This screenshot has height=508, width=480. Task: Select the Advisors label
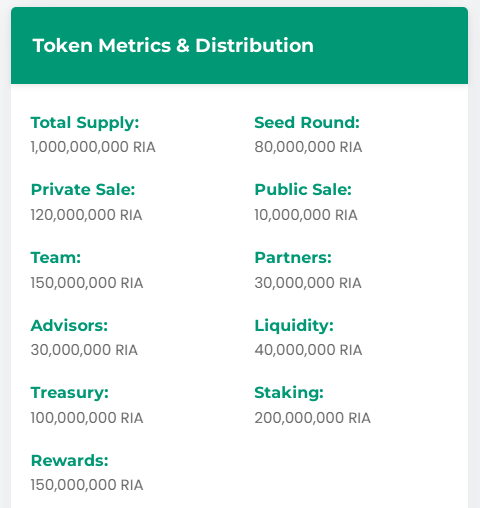69,325
